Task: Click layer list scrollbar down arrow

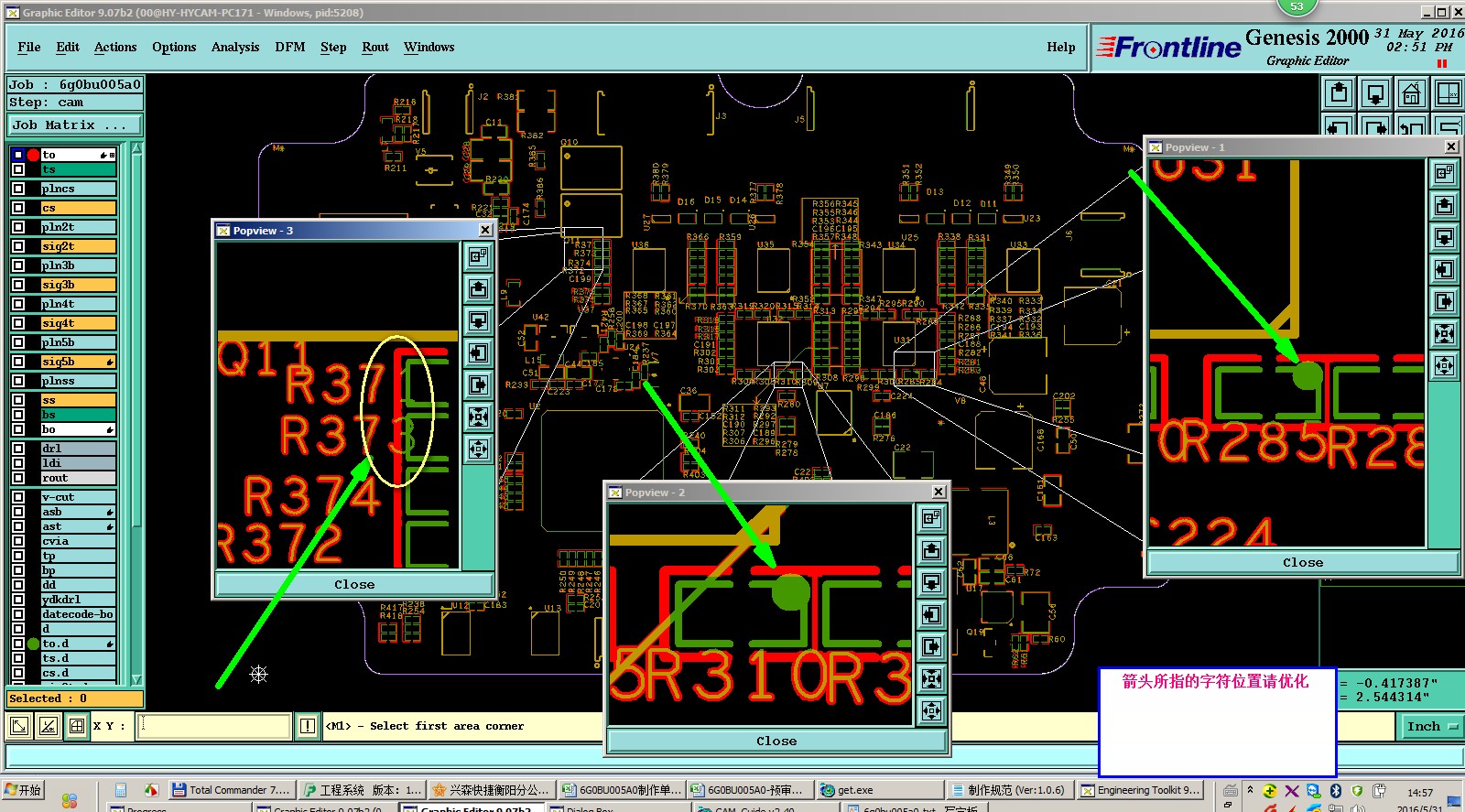Action: point(136,679)
